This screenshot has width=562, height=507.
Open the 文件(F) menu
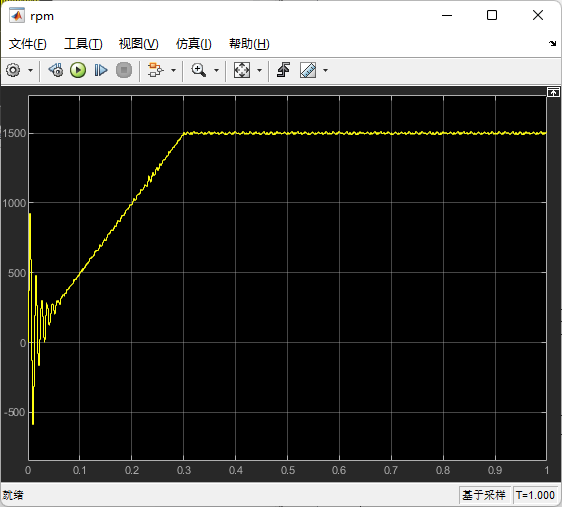(28, 44)
